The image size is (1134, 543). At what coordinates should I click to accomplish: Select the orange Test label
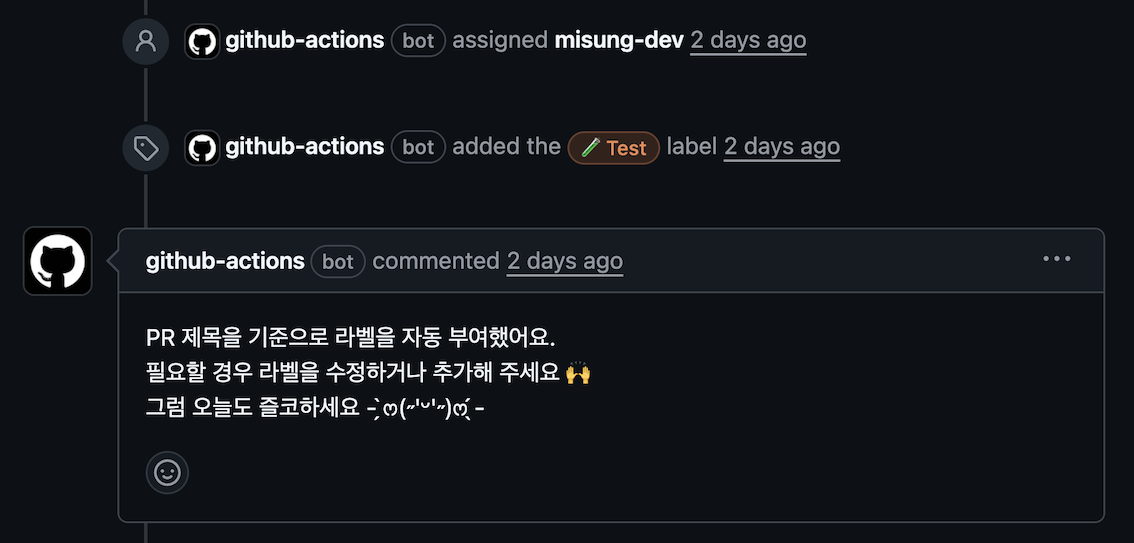click(614, 148)
